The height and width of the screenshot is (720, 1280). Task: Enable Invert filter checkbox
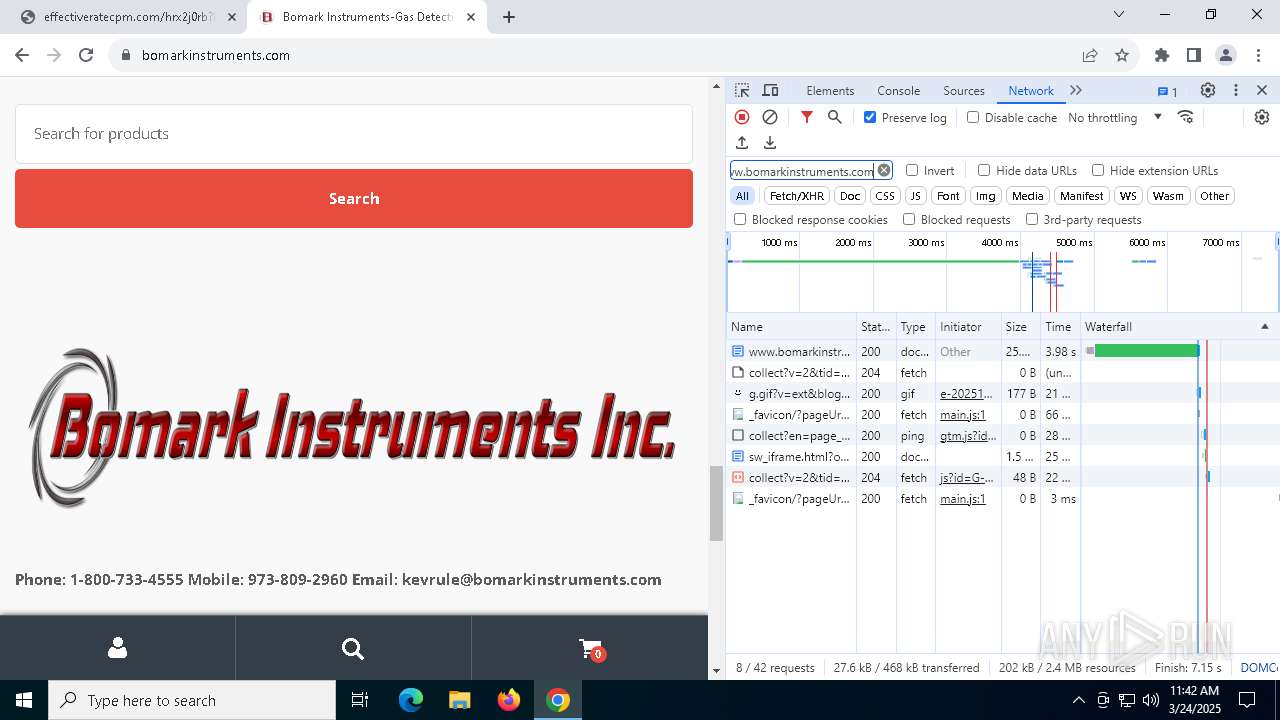pos(912,170)
